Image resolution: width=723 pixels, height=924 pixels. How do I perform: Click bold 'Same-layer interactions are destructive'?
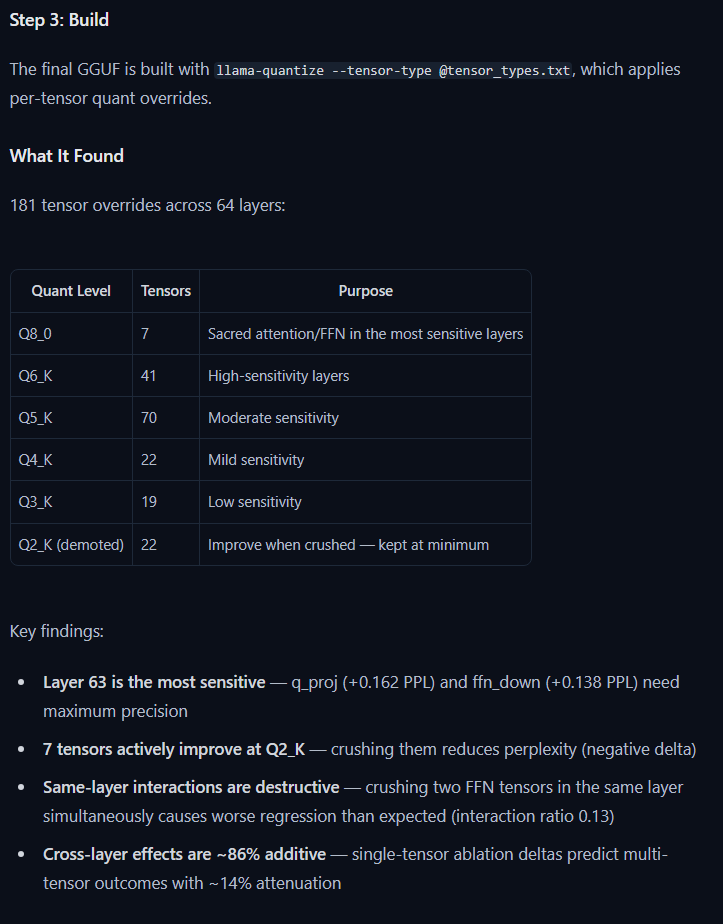(192, 787)
